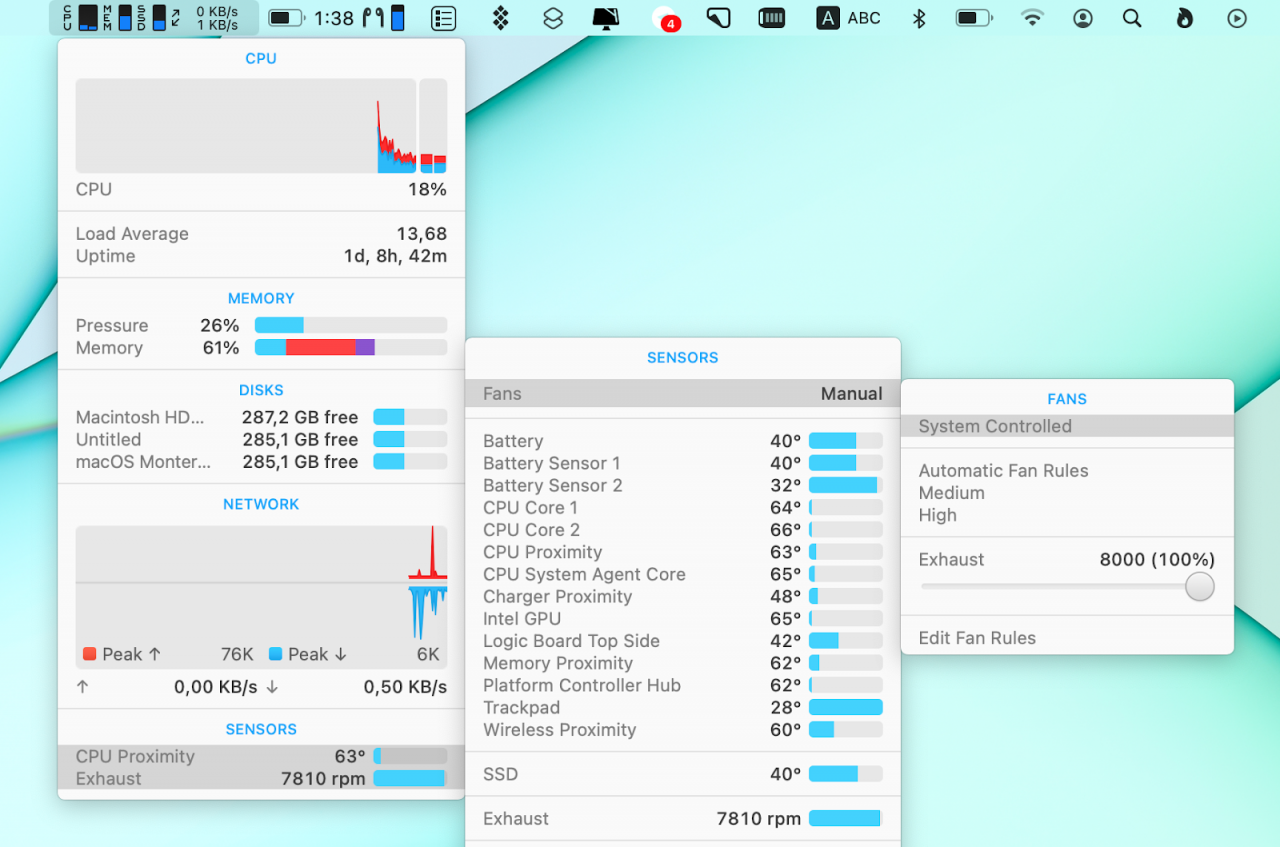This screenshot has height=847, width=1280.
Task: Expand the Fans row marked Manual
Action: [683, 393]
